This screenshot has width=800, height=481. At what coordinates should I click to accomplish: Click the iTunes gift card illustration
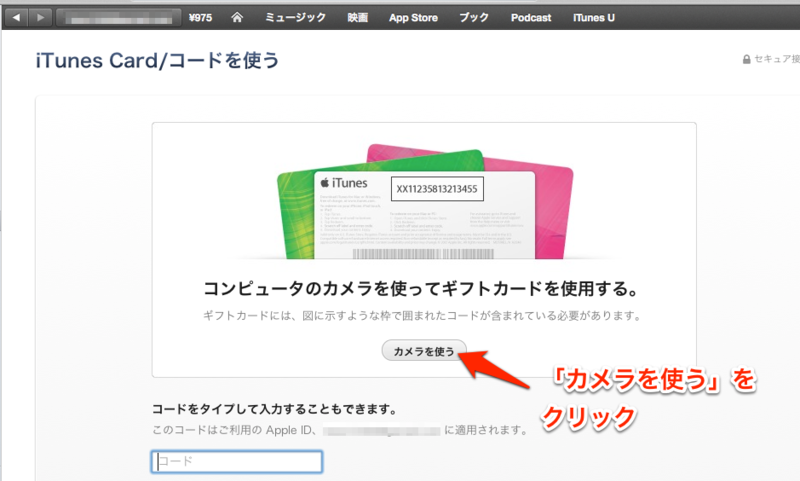pyautogui.click(x=424, y=201)
